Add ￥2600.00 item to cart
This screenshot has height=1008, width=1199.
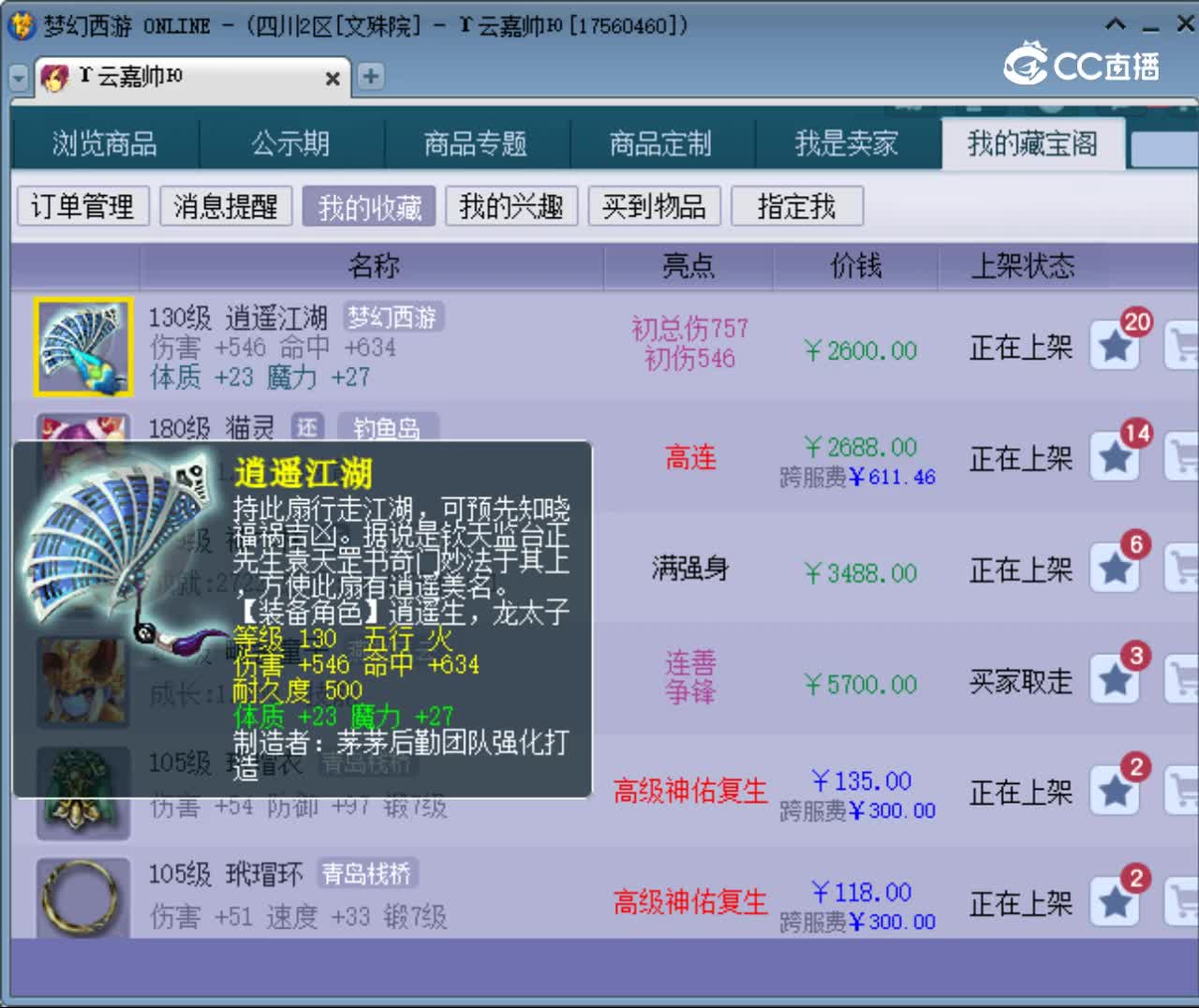1182,347
